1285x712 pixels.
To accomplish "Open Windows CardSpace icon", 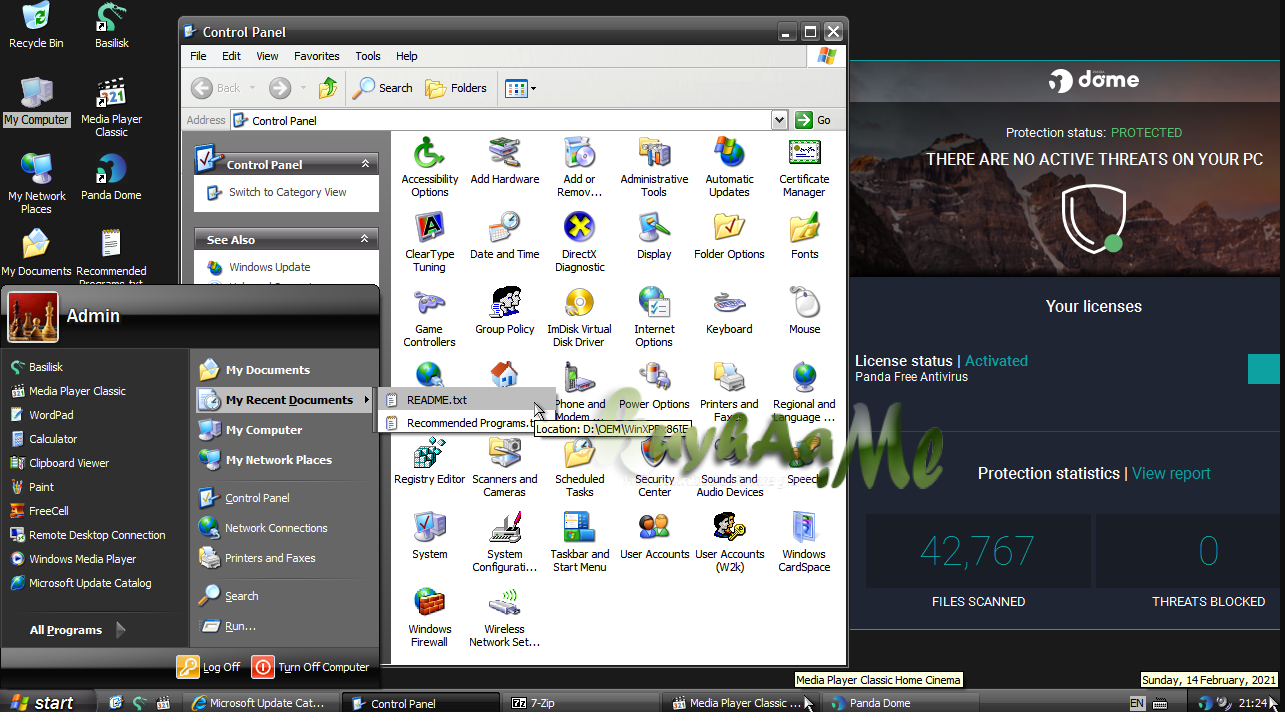I will [804, 542].
